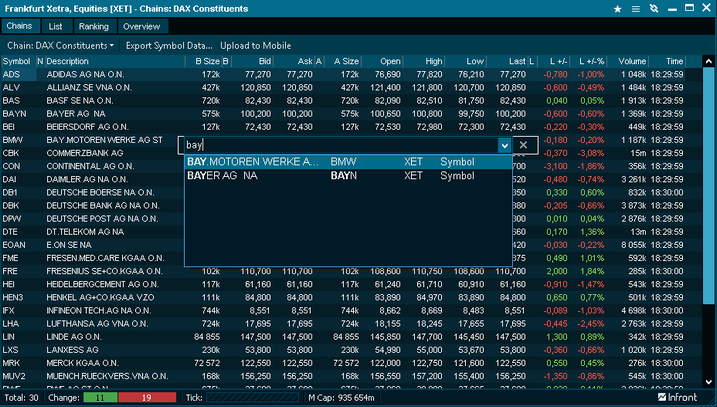This screenshot has width=717, height=407.
Task: Sort by the Volume column header
Action: [632, 61]
